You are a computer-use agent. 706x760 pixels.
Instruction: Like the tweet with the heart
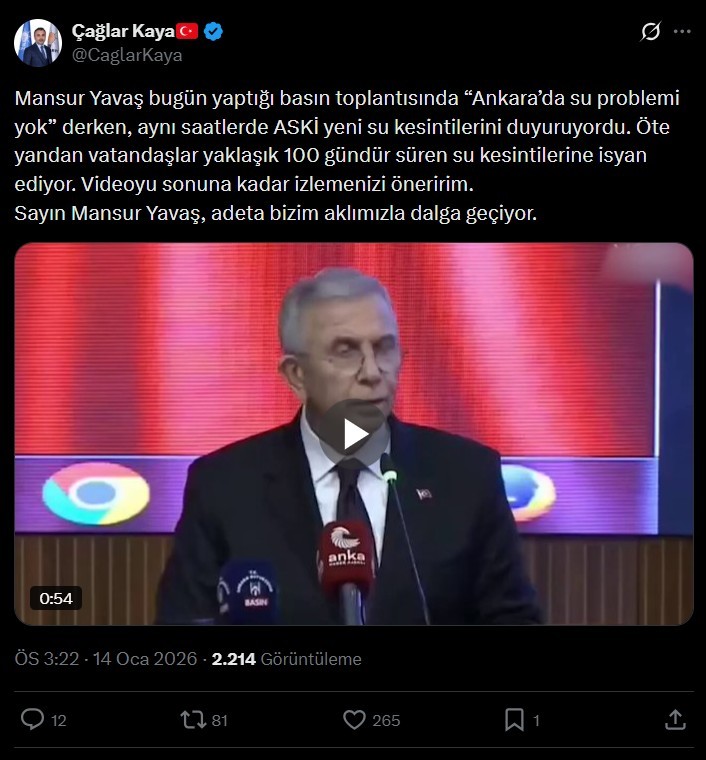354,719
